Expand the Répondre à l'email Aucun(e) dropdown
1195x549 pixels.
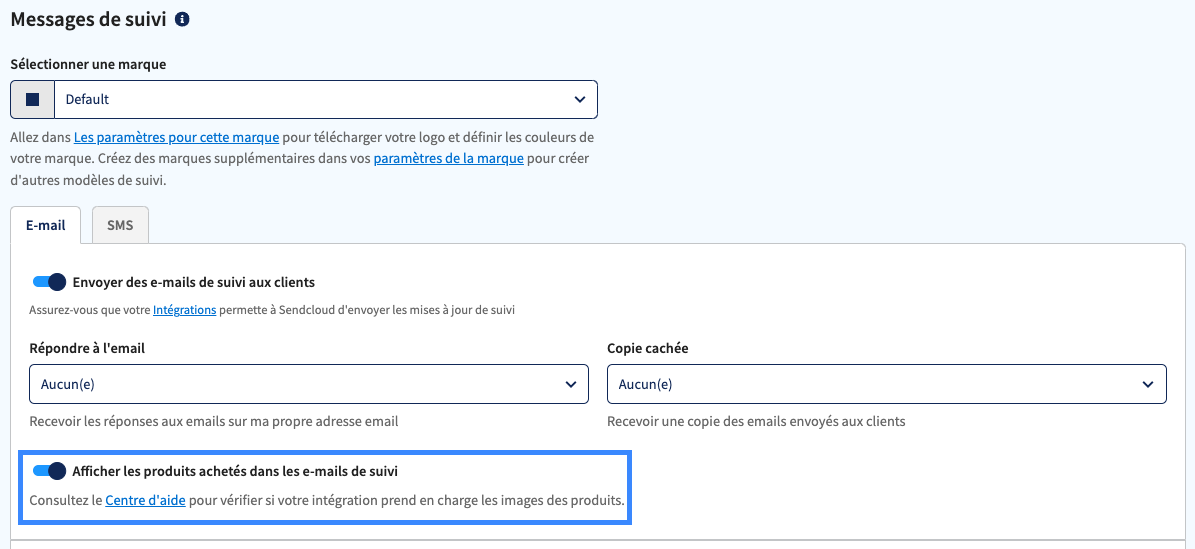point(309,384)
